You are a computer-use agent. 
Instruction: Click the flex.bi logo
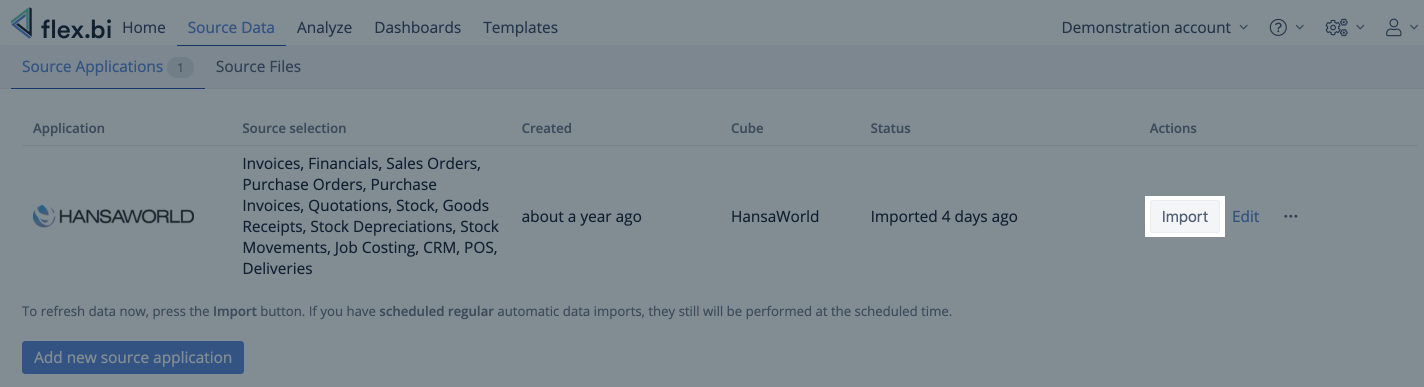pos(61,25)
